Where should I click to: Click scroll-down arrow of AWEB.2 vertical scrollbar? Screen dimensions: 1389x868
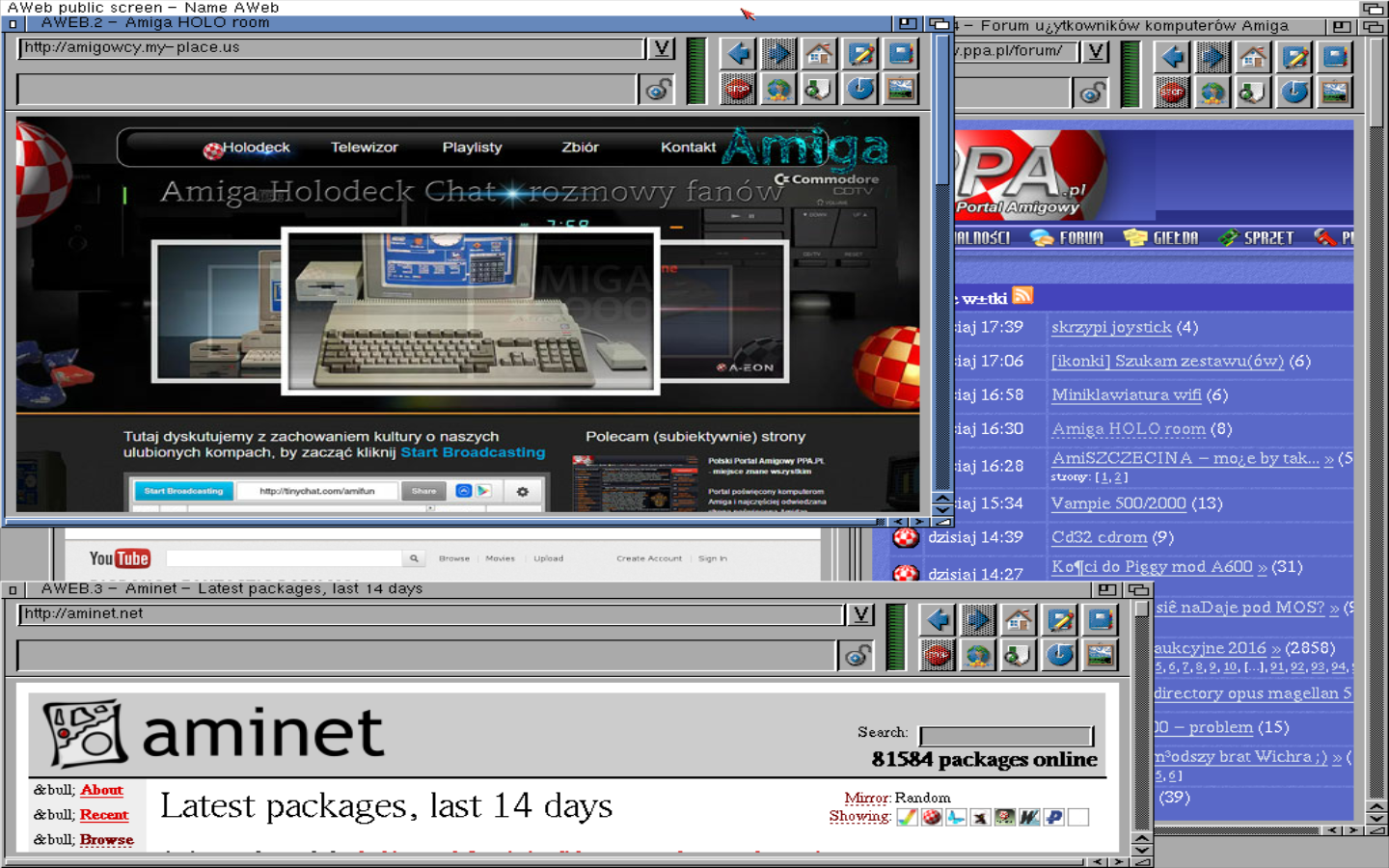pyautogui.click(x=942, y=508)
